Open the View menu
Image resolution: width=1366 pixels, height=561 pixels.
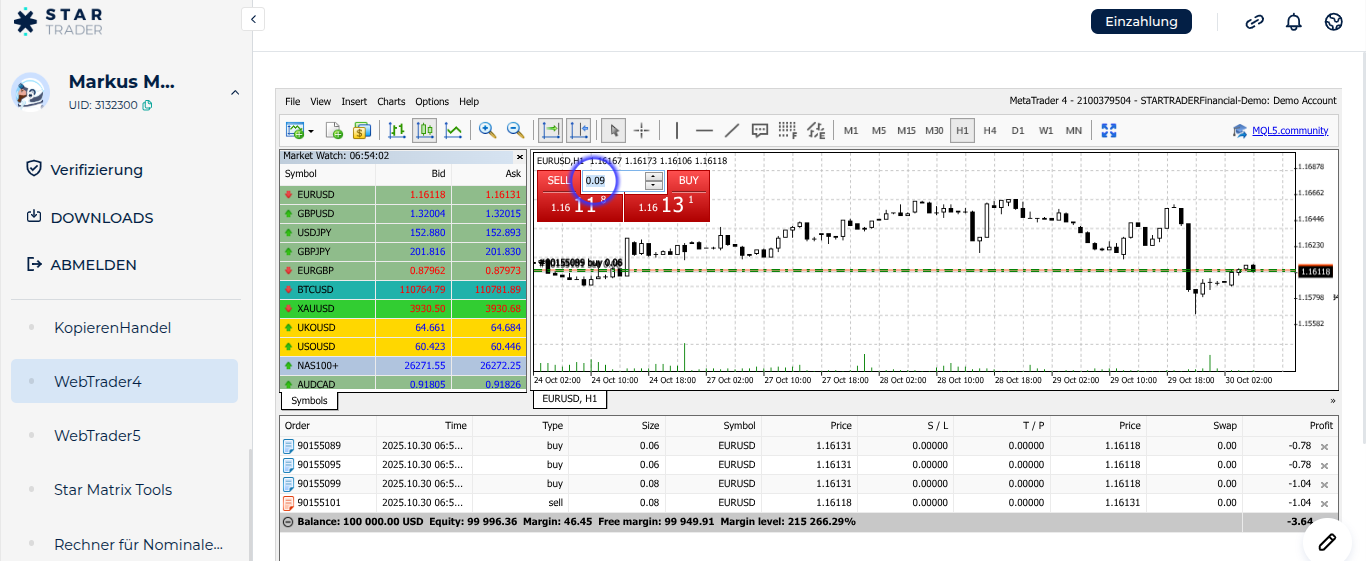pos(320,101)
